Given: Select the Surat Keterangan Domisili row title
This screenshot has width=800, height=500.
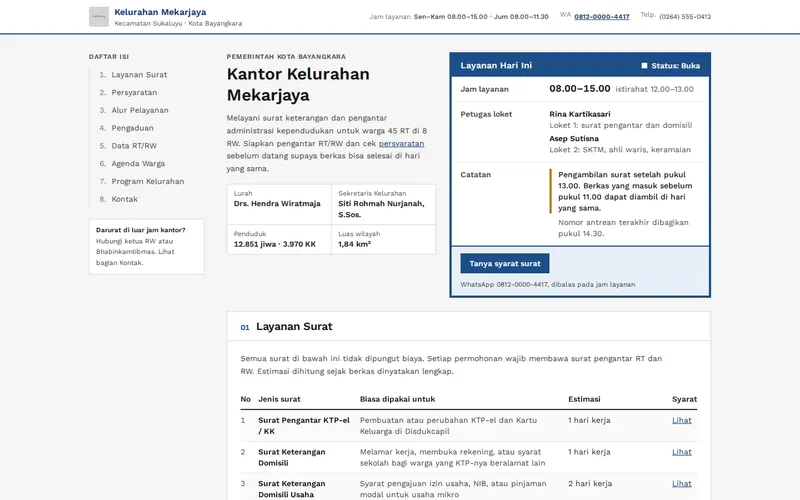Looking at the screenshot, I should tap(291, 457).
